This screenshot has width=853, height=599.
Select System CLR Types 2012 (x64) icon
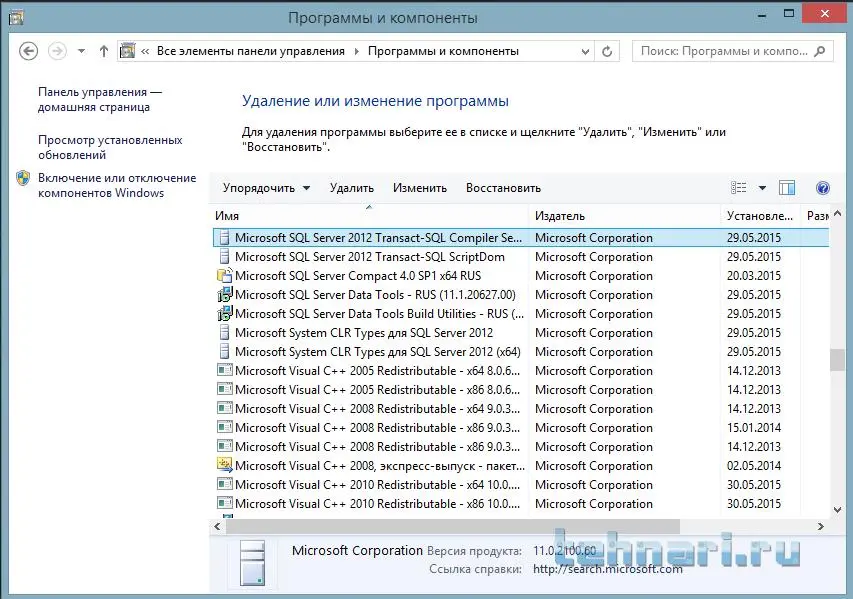point(224,351)
